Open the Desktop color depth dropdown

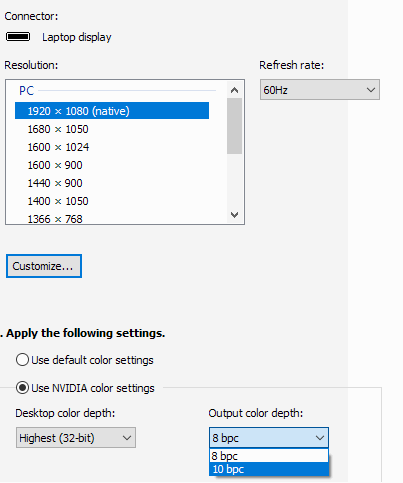coord(76,438)
